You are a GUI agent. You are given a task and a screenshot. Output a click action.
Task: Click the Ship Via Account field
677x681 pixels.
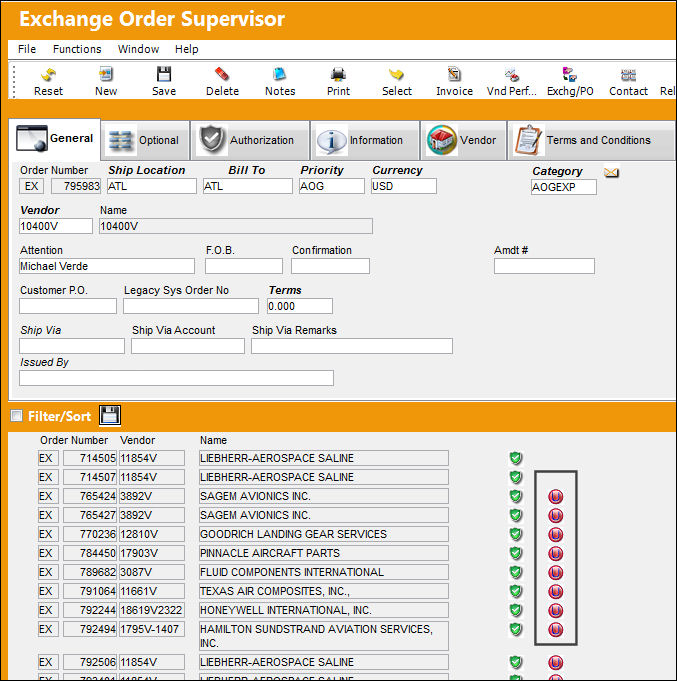coord(188,346)
